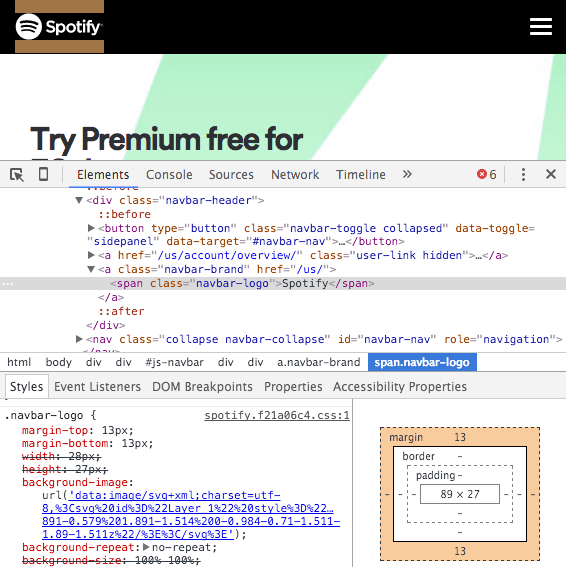Open the DOM Breakpoints sub-tab

click(202, 387)
